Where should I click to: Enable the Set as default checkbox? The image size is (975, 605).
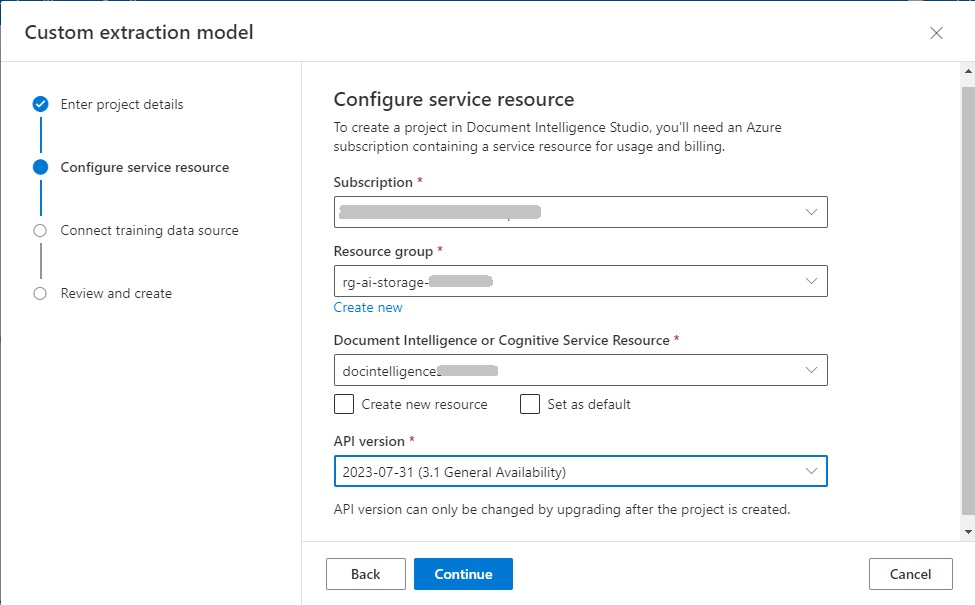[x=530, y=404]
